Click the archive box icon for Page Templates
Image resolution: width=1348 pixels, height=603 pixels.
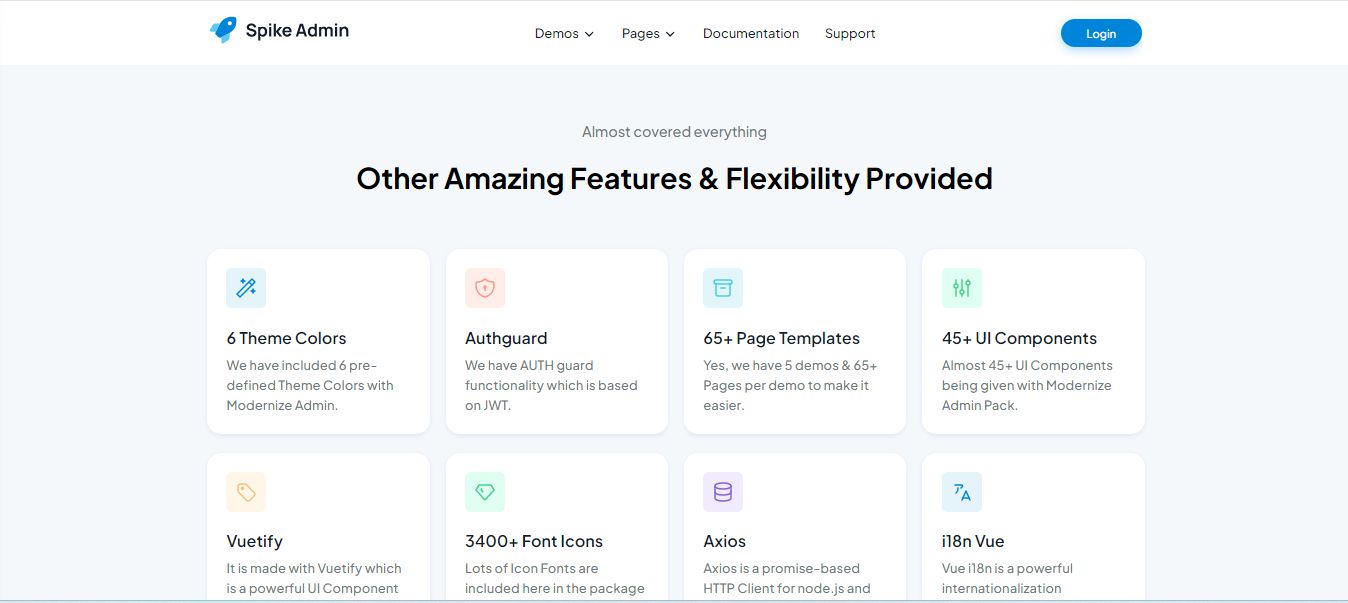[x=723, y=288]
